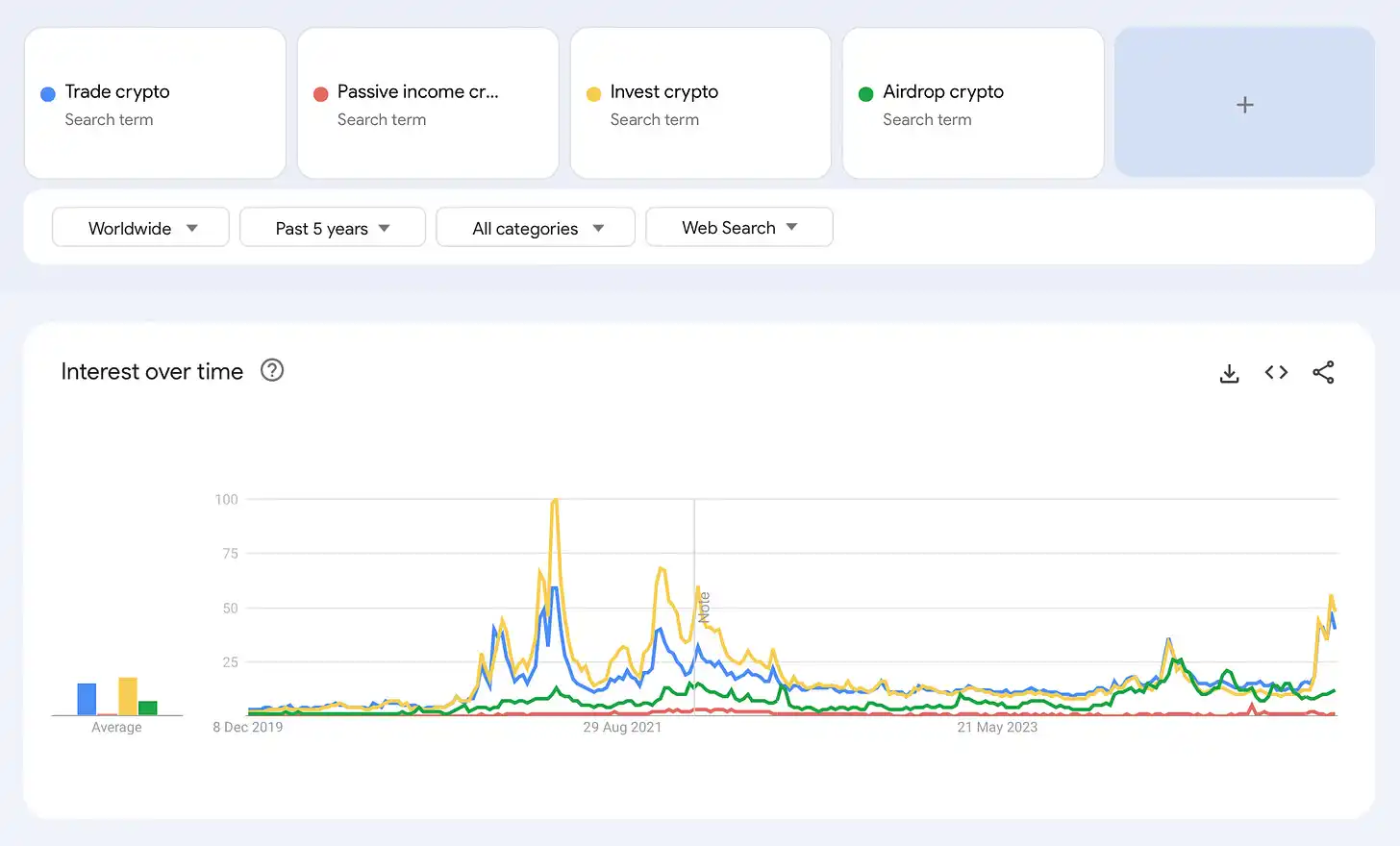Click the blue dot beside Trade crypto
This screenshot has height=846, width=1400.
(x=48, y=94)
